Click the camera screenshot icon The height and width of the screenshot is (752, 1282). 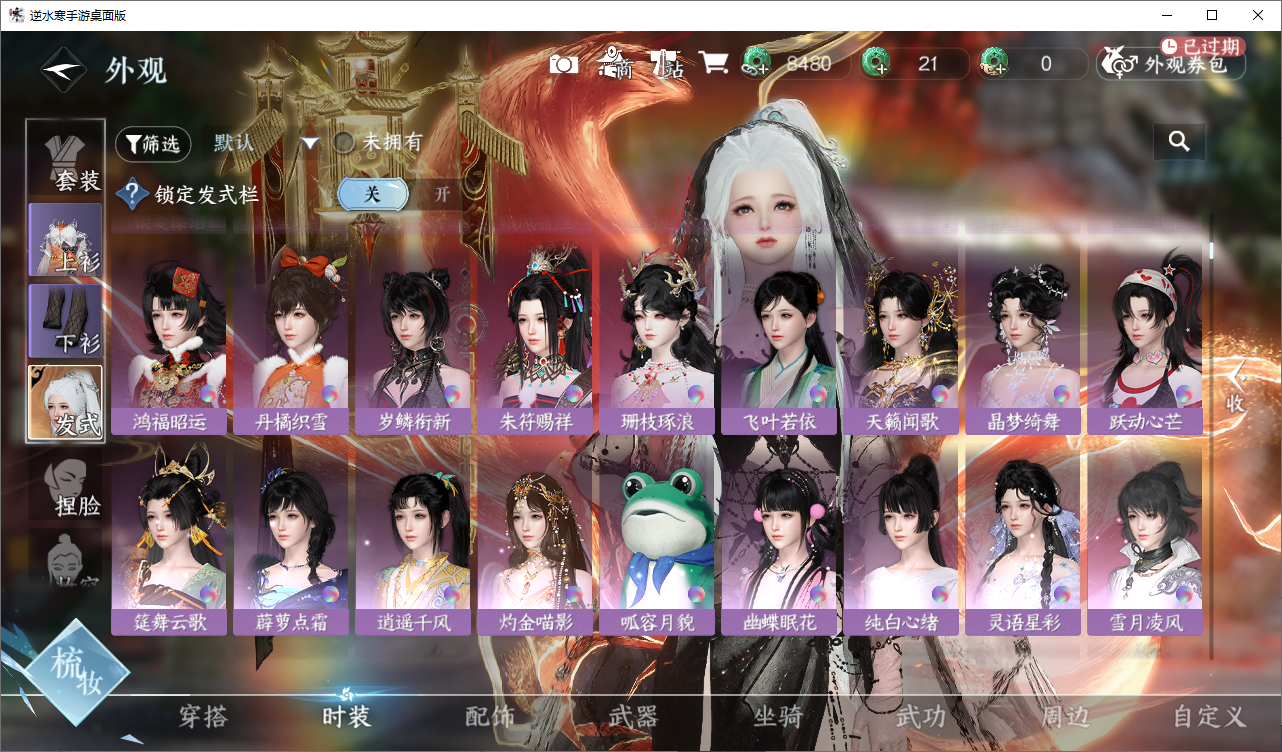pos(564,64)
